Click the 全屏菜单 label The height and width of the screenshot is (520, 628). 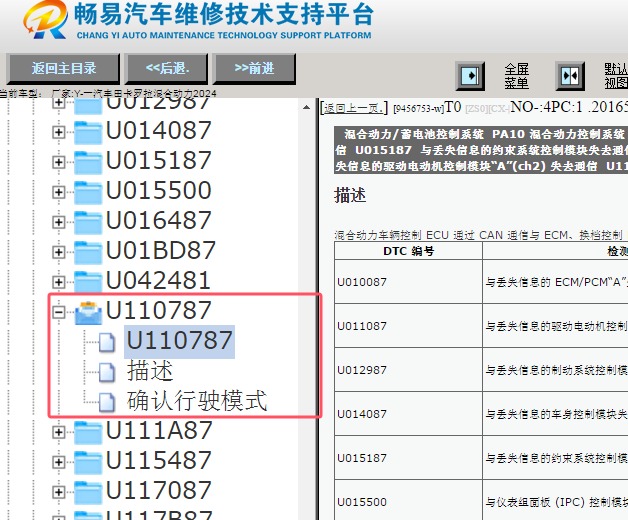[516, 76]
